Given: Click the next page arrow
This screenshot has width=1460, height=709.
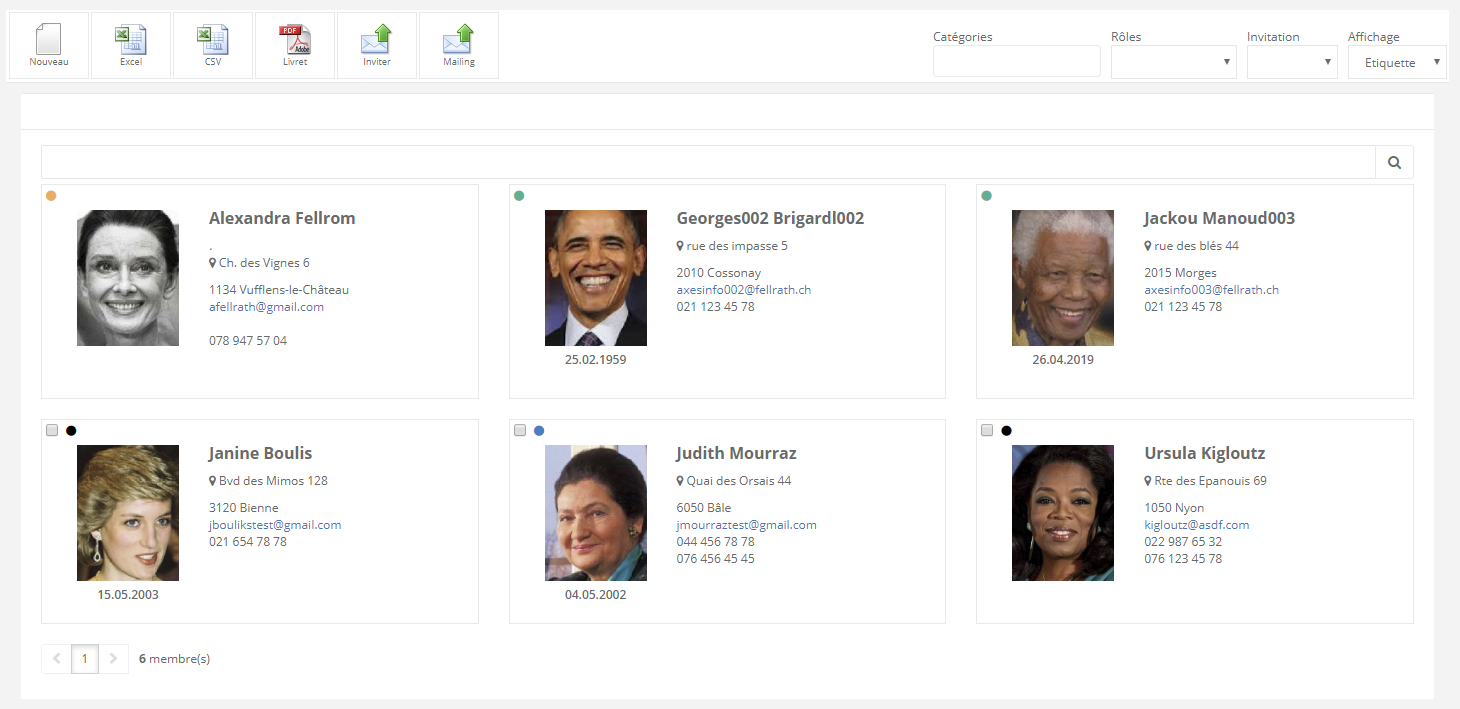Looking at the screenshot, I should click(113, 659).
